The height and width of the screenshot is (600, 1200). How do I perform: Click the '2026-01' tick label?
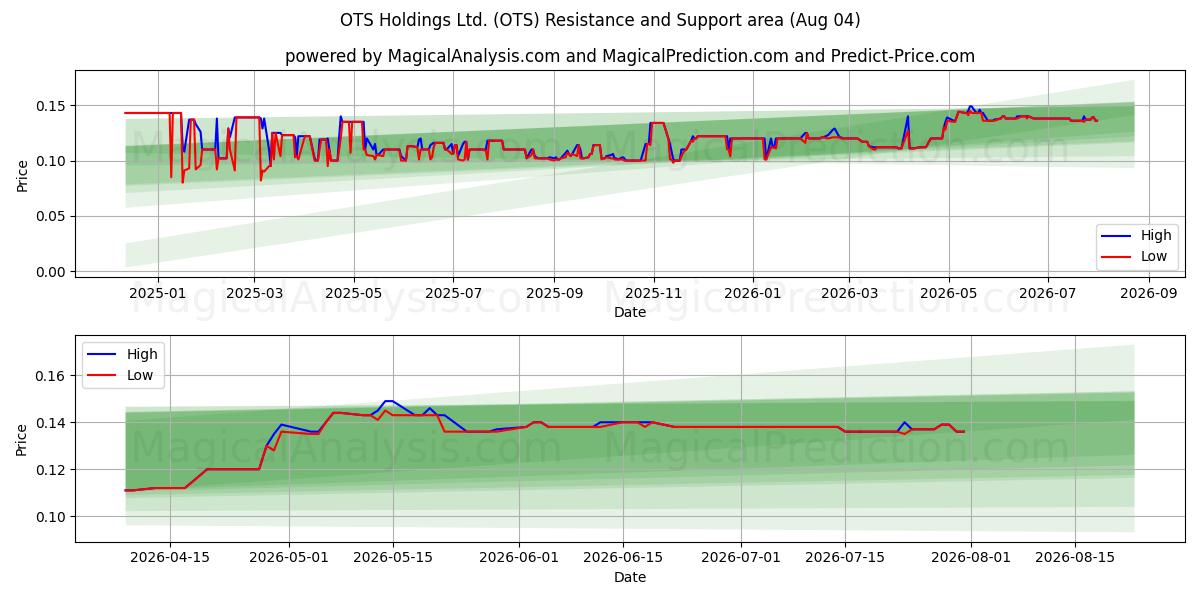click(x=752, y=293)
